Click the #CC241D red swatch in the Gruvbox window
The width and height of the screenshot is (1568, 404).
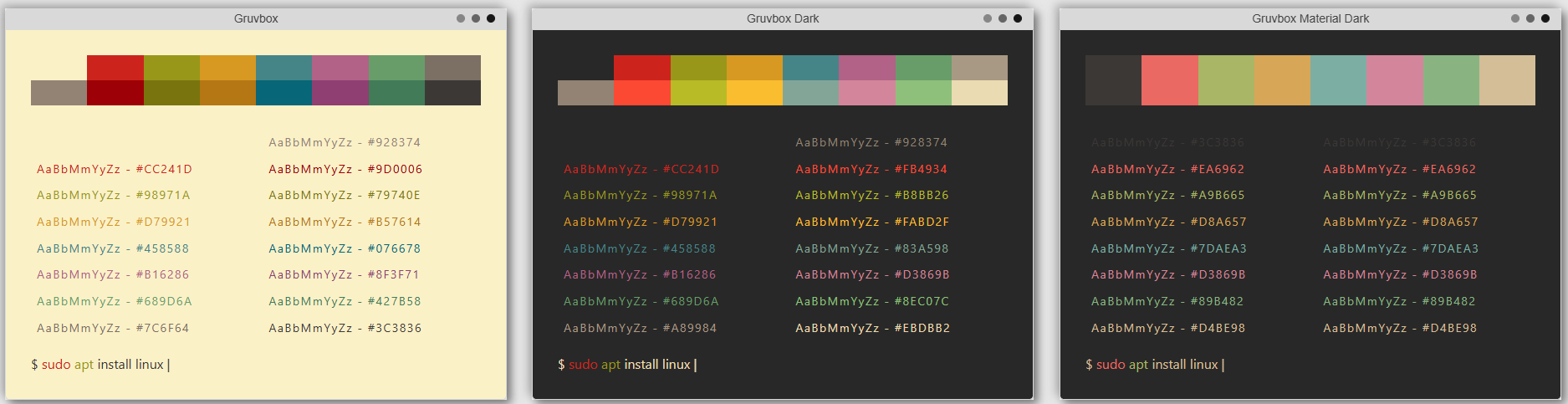click(x=115, y=68)
